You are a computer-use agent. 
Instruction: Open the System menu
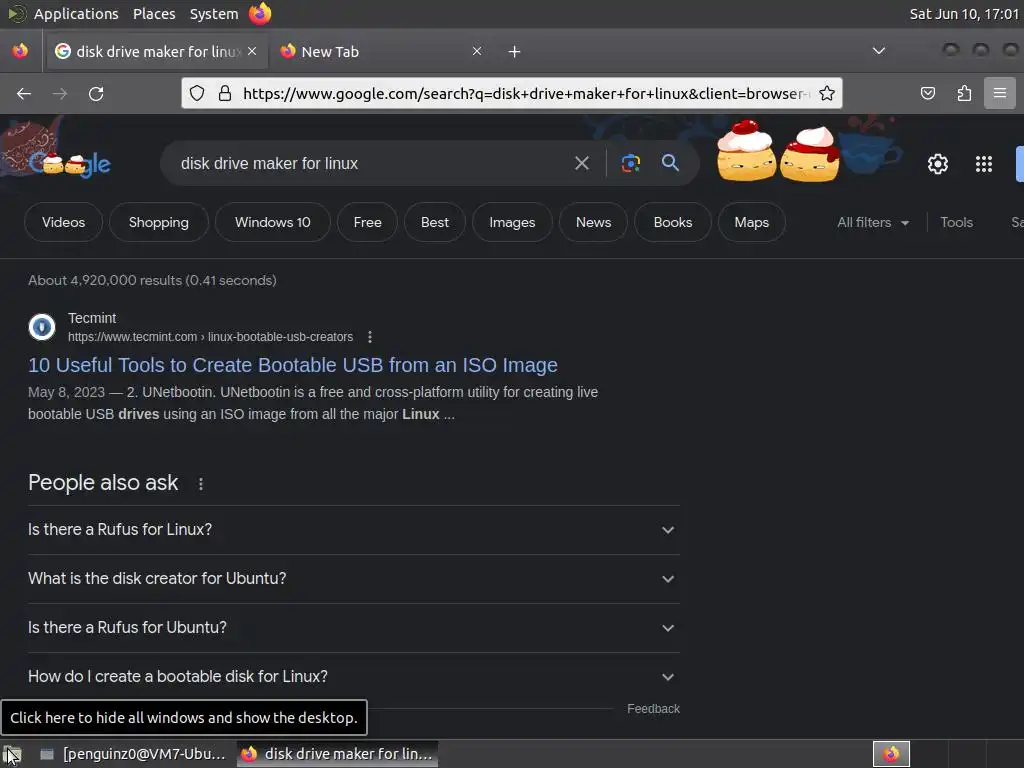pos(214,14)
